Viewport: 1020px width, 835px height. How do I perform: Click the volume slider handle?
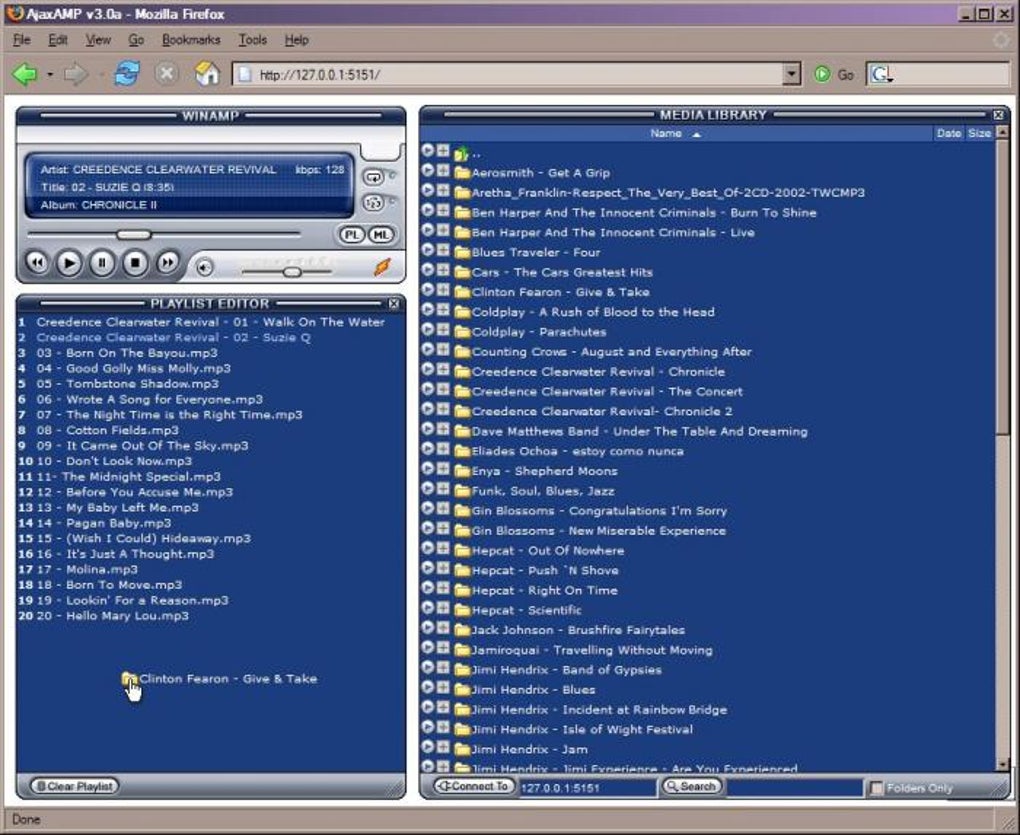pos(292,272)
